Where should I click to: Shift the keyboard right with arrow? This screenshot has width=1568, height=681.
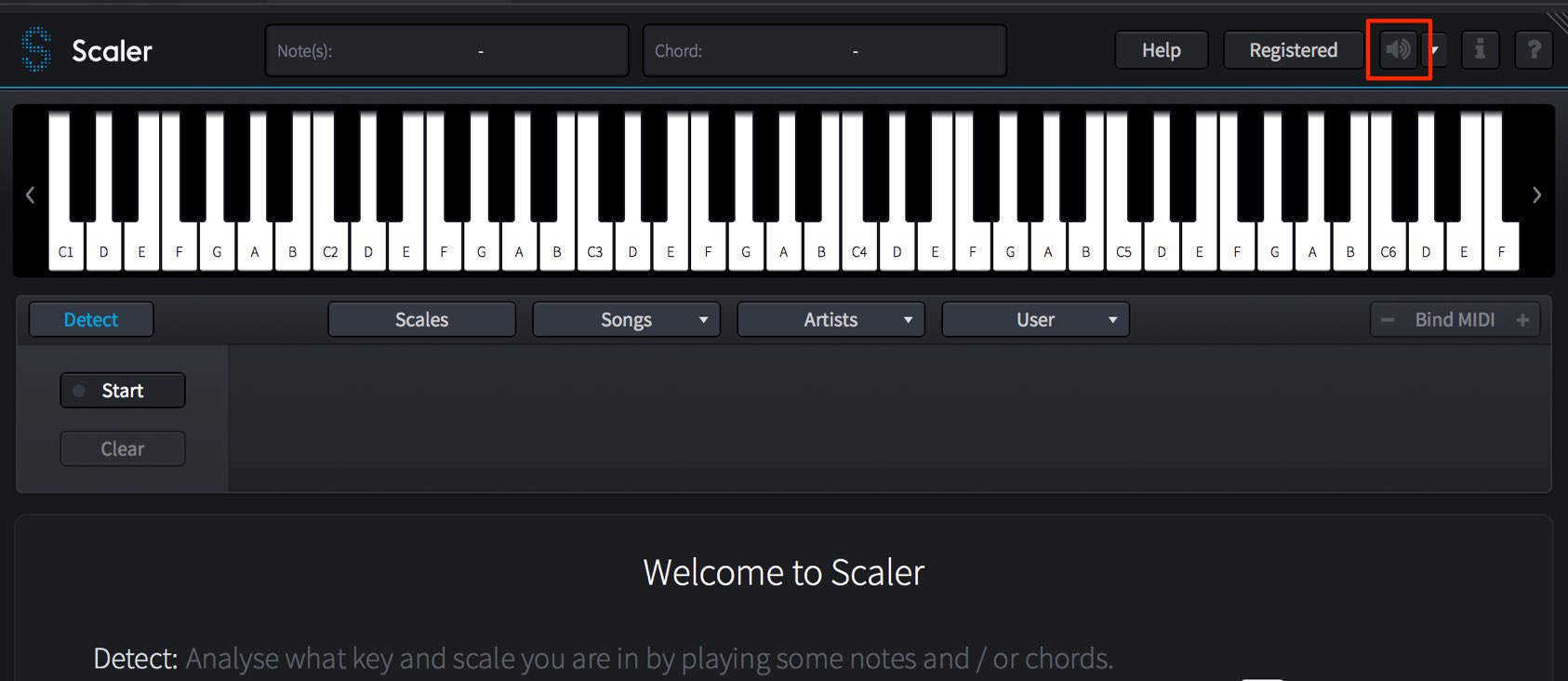[1536, 194]
